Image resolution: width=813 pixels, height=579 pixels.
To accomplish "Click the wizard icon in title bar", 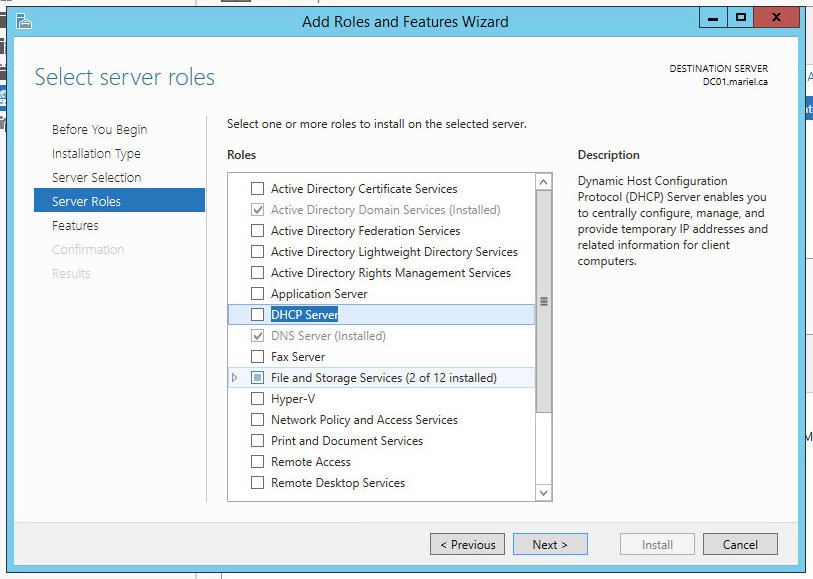I will (24, 21).
